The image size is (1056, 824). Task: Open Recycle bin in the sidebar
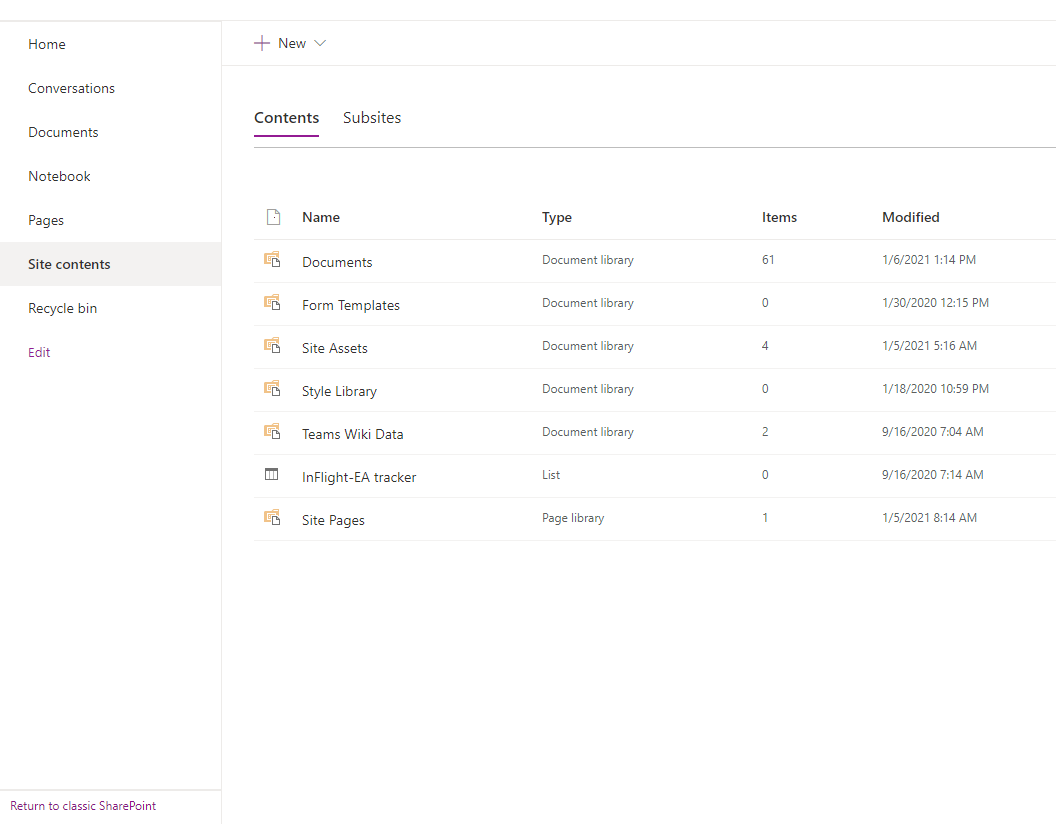pos(63,308)
